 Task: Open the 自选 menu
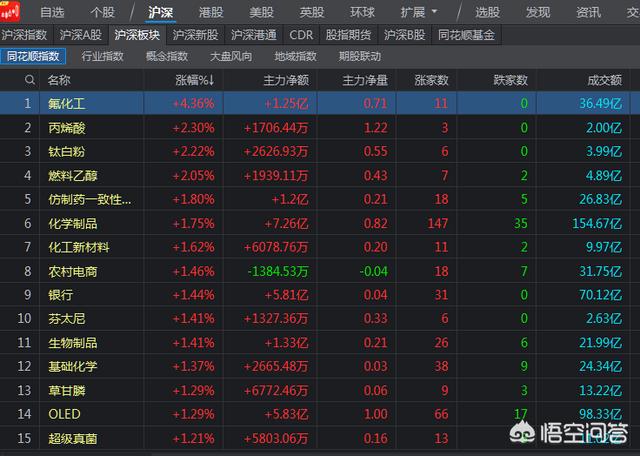(x=52, y=12)
